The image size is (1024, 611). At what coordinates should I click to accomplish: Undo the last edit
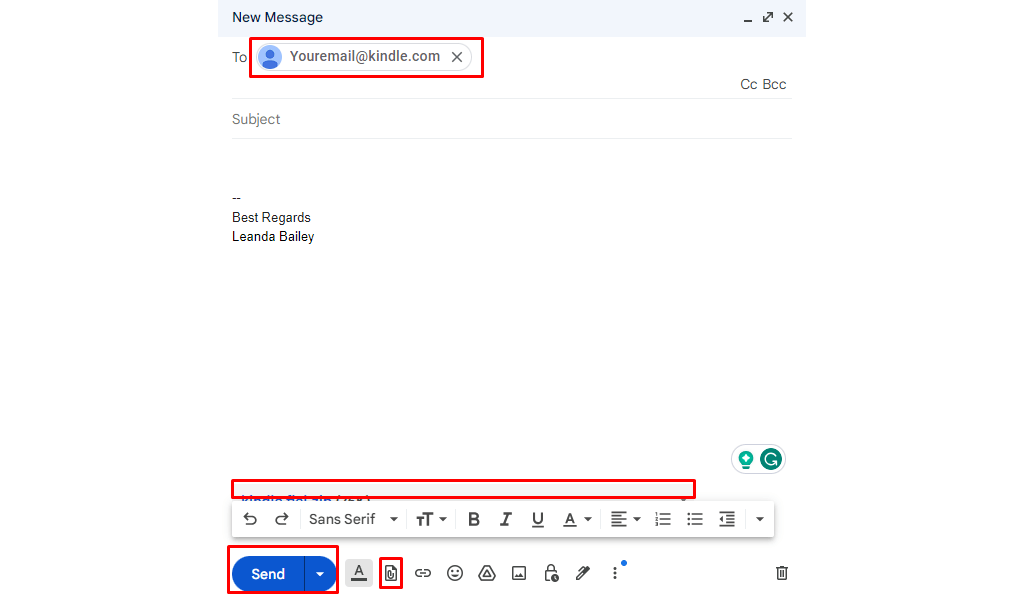[250, 519]
